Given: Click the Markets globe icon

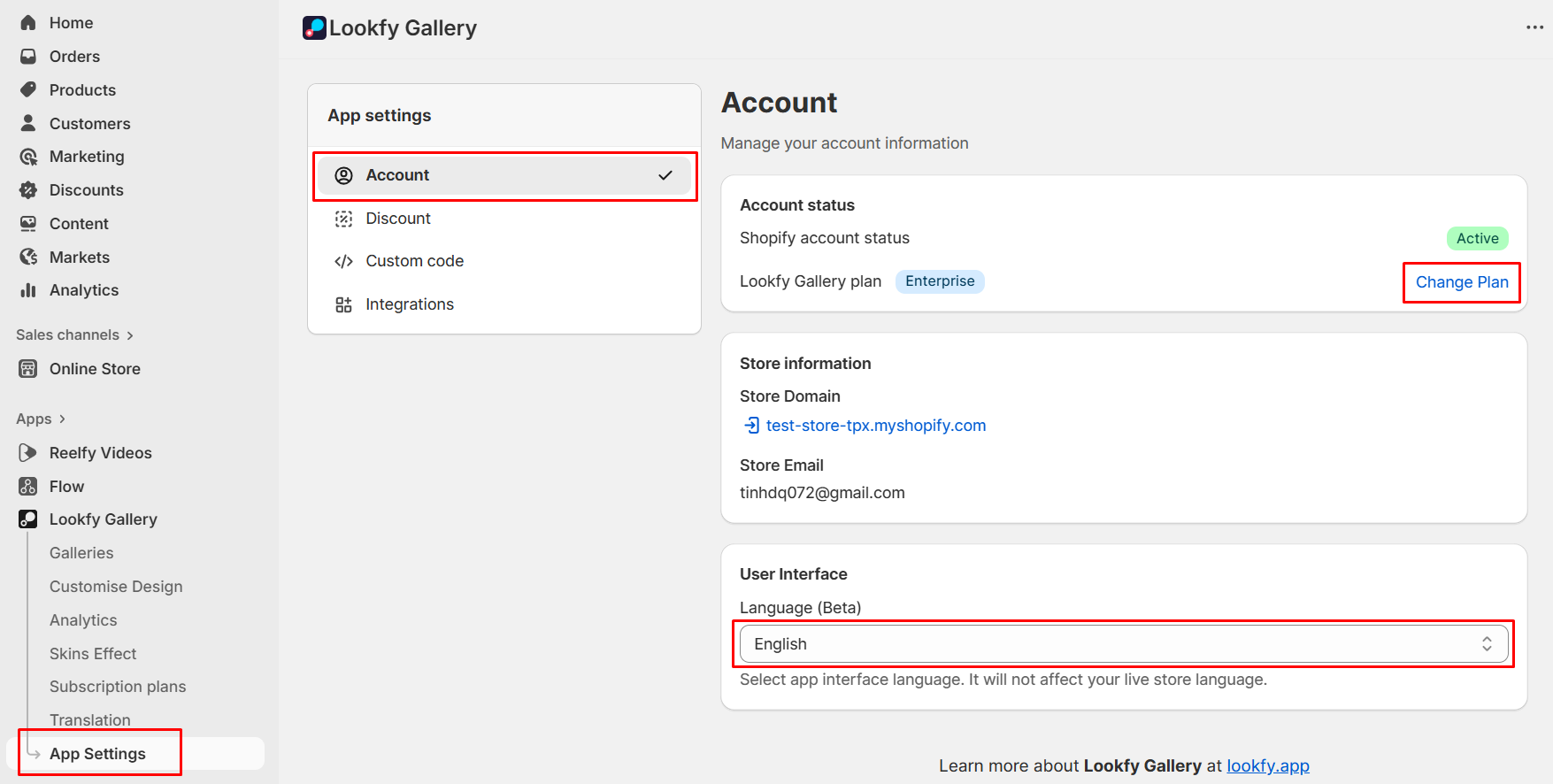Looking at the screenshot, I should [28, 257].
